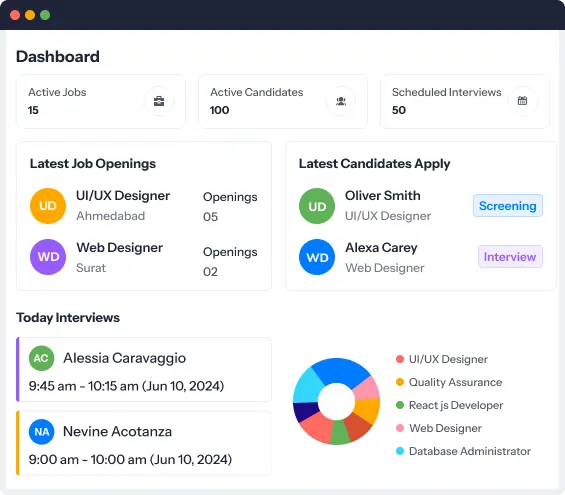This screenshot has height=495, width=565.
Task: Click the pink slice of the donut chart
Action: pos(367,389)
